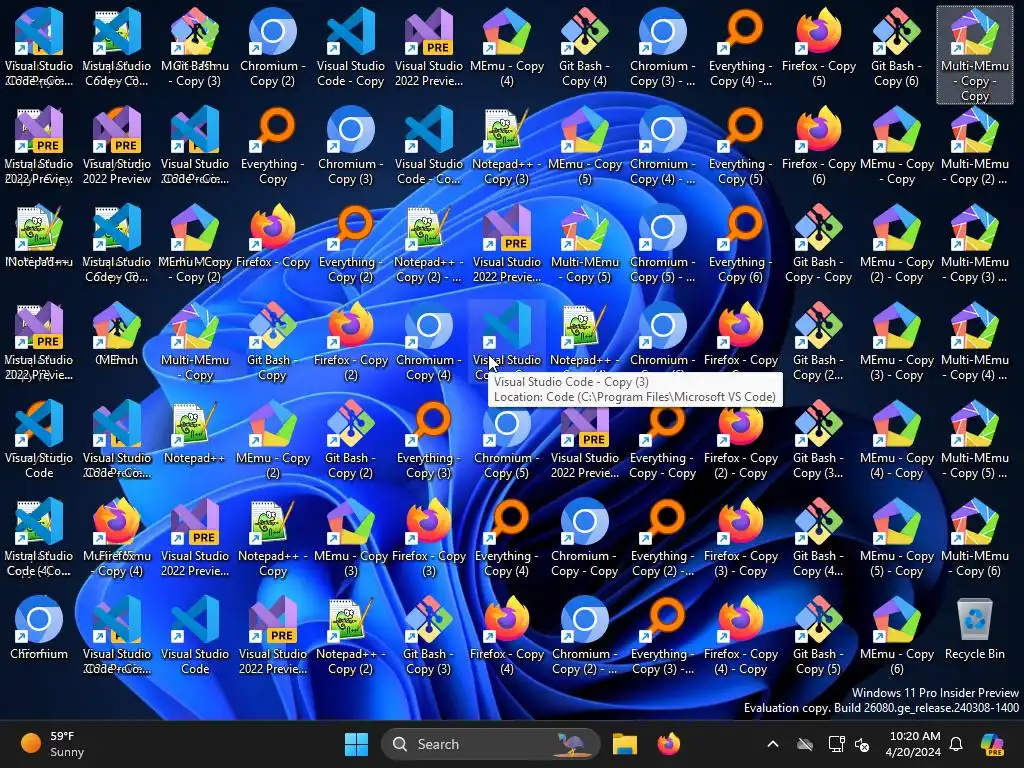Image resolution: width=1024 pixels, height=768 pixels.
Task: Select the Everything - Copy (5) shortcut
Action: [x=741, y=147]
